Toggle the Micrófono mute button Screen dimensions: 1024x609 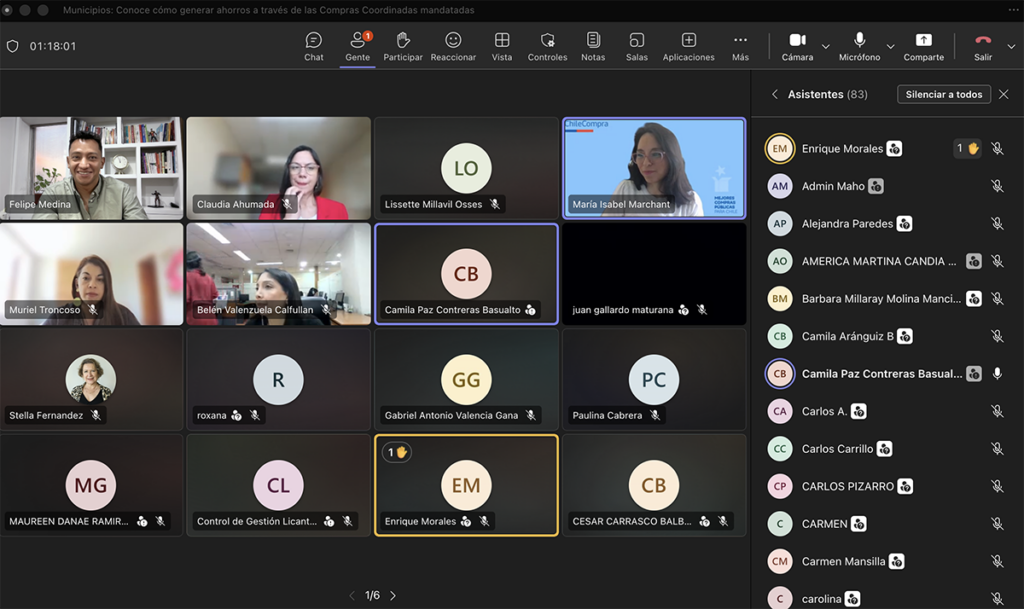coord(859,46)
